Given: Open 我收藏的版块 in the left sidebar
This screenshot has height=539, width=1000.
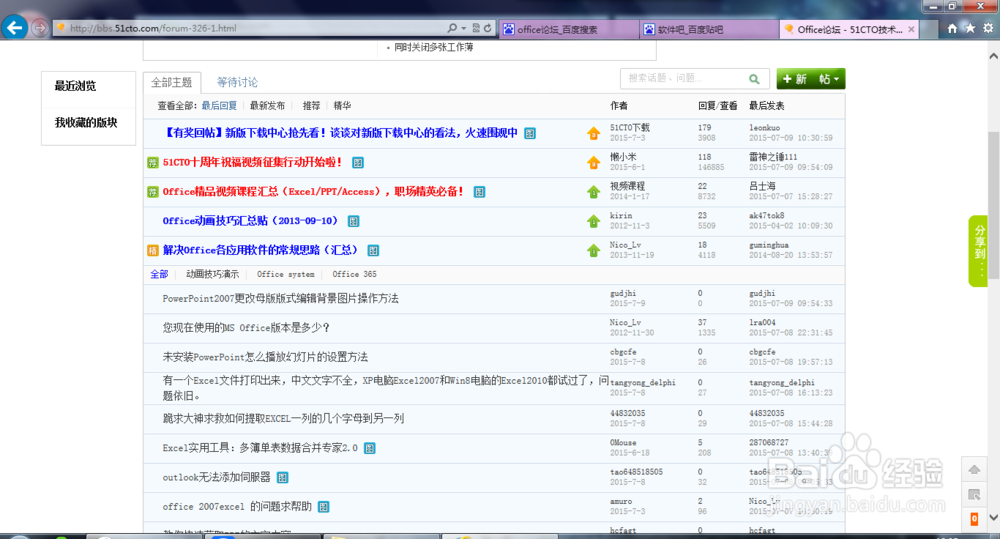Looking at the screenshot, I should coord(86,122).
